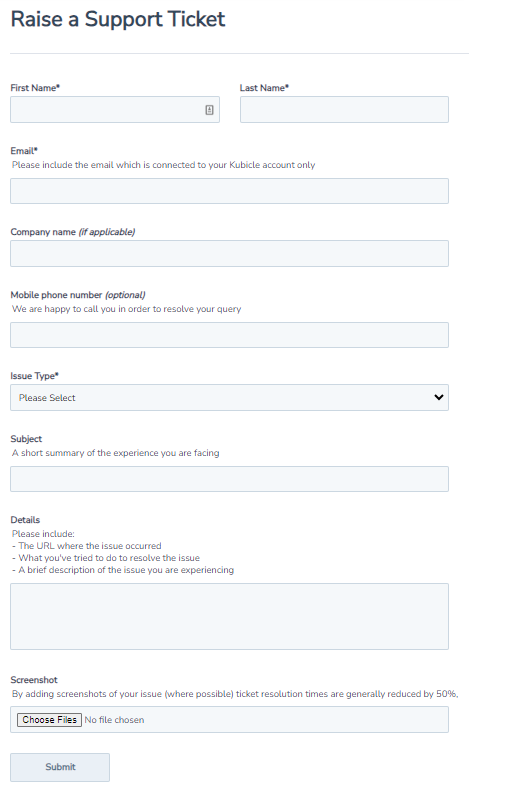Click the "No file chosen" file status text
522x794 pixels.
pos(114,720)
